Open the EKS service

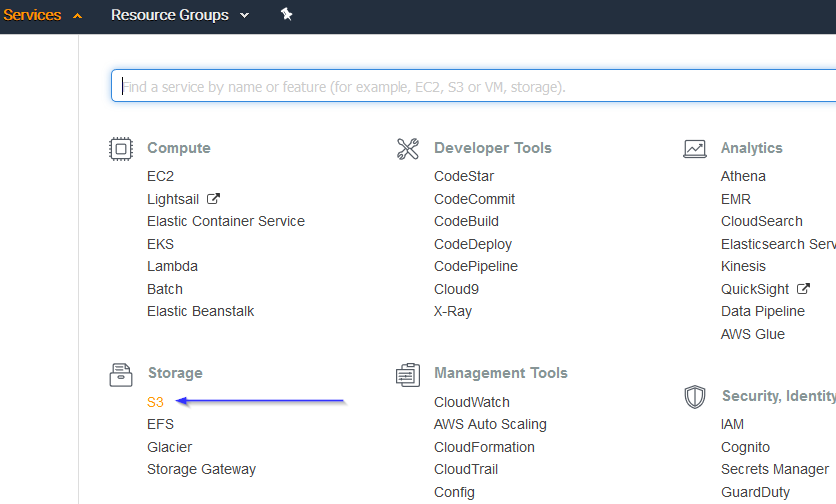click(x=160, y=244)
